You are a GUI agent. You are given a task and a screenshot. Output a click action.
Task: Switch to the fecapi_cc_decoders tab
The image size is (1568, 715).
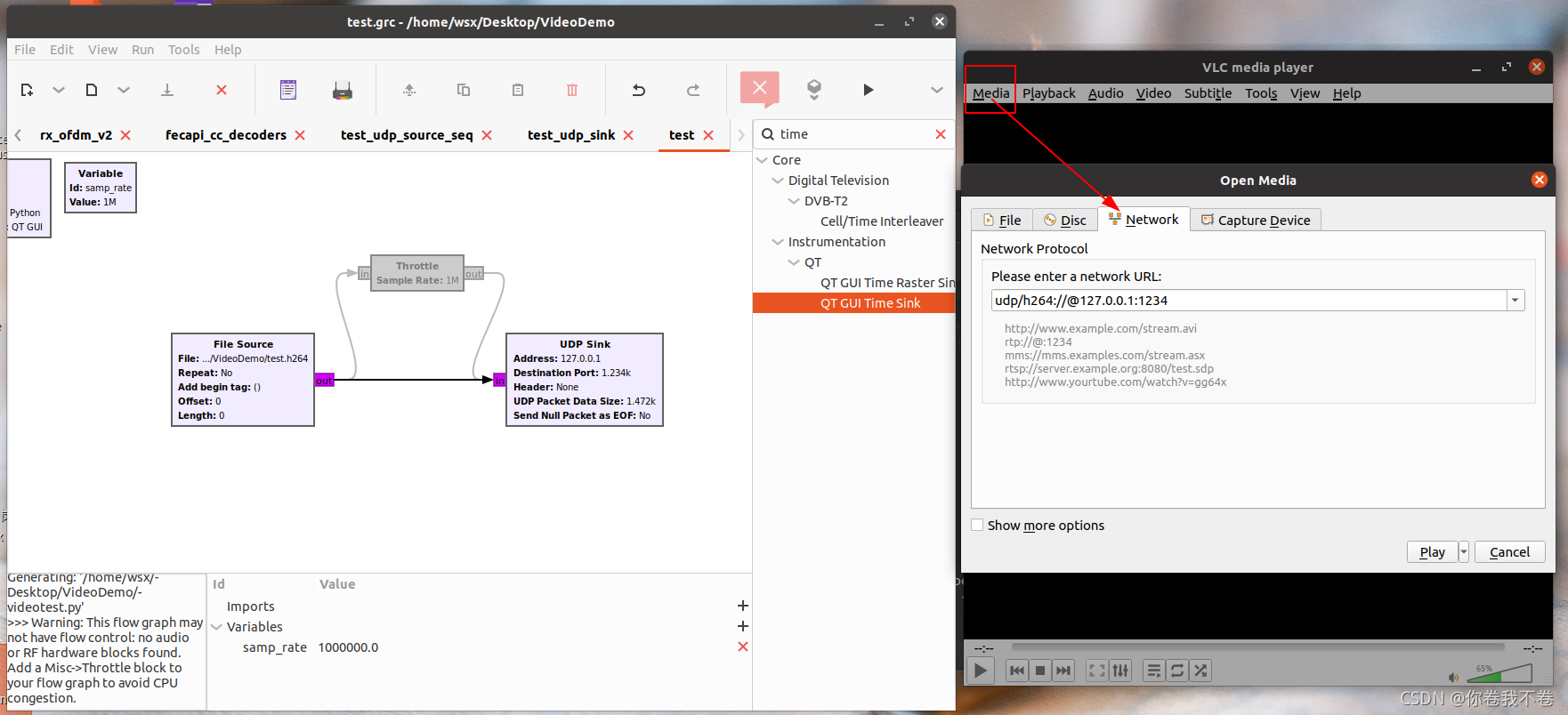[226, 135]
